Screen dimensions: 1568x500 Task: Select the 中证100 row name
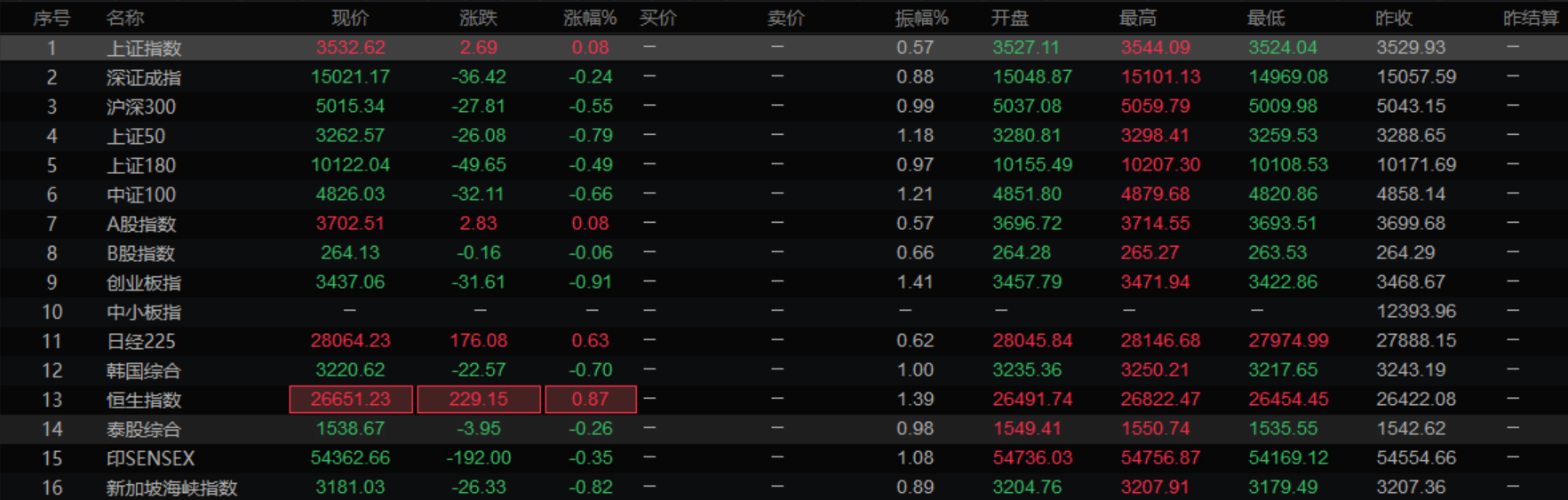(141, 194)
